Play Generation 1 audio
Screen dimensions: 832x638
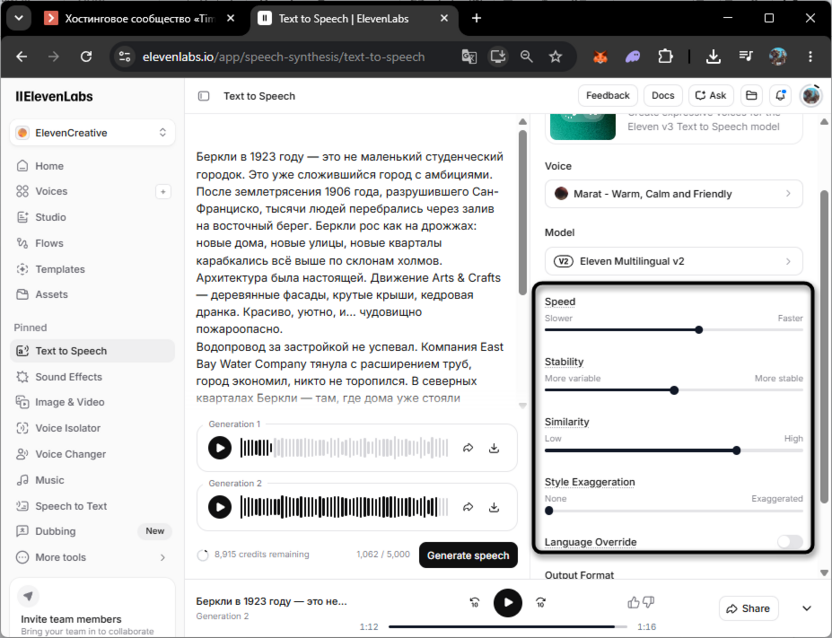220,447
